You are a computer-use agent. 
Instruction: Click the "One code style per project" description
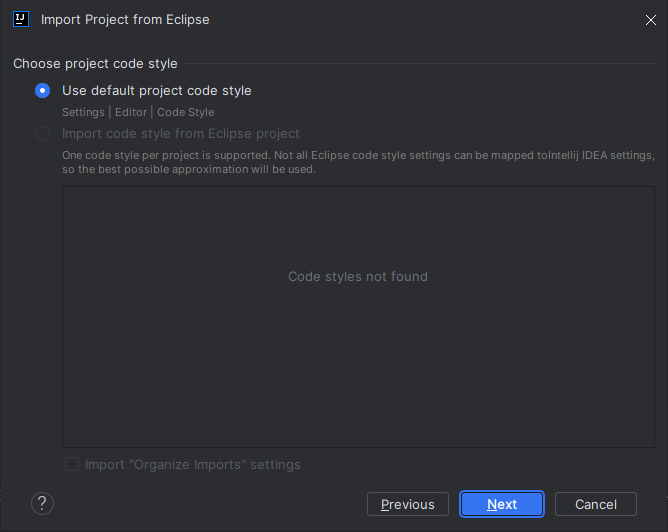tap(358, 162)
